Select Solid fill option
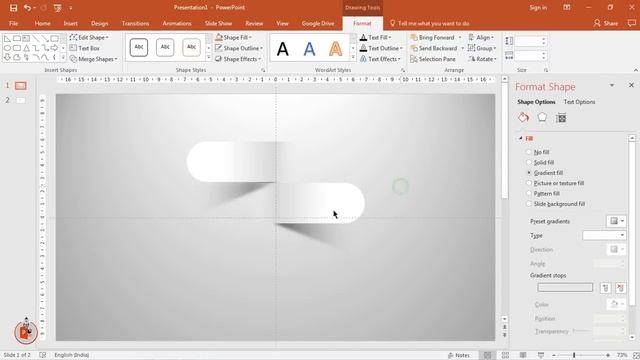This screenshot has width=640, height=360. point(540,162)
